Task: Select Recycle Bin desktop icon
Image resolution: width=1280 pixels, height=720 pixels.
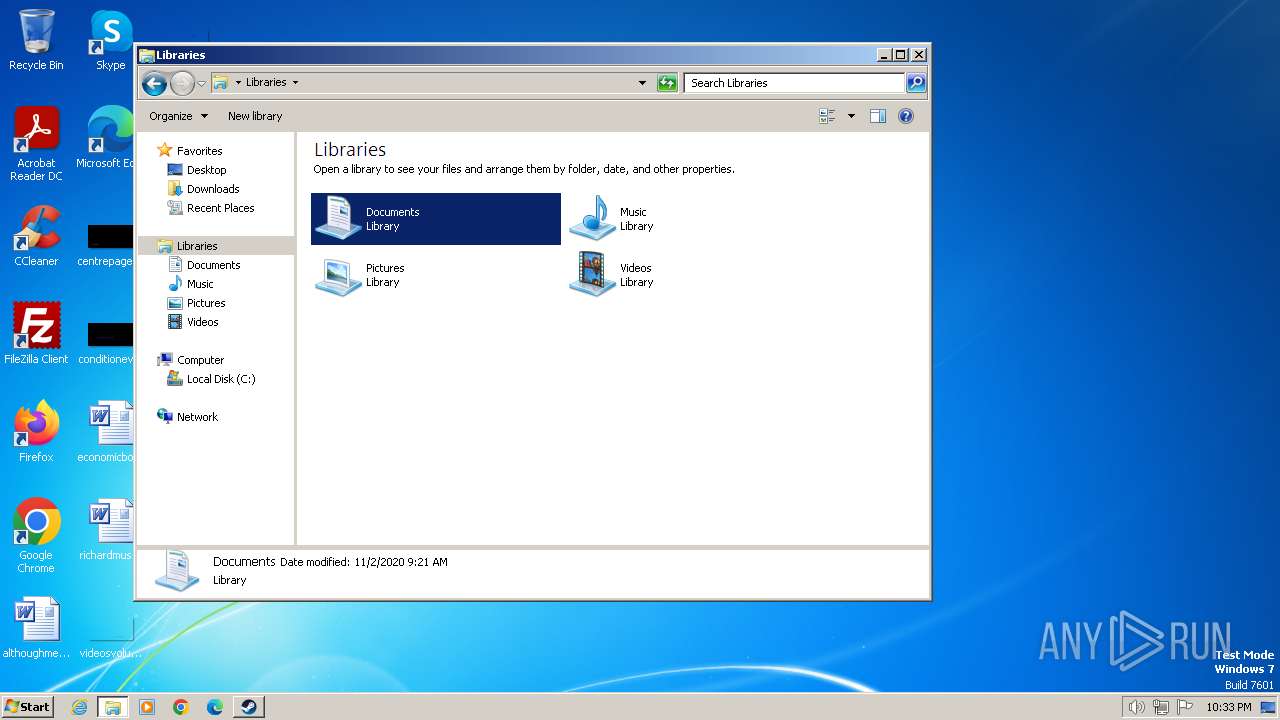Action: pos(36,40)
